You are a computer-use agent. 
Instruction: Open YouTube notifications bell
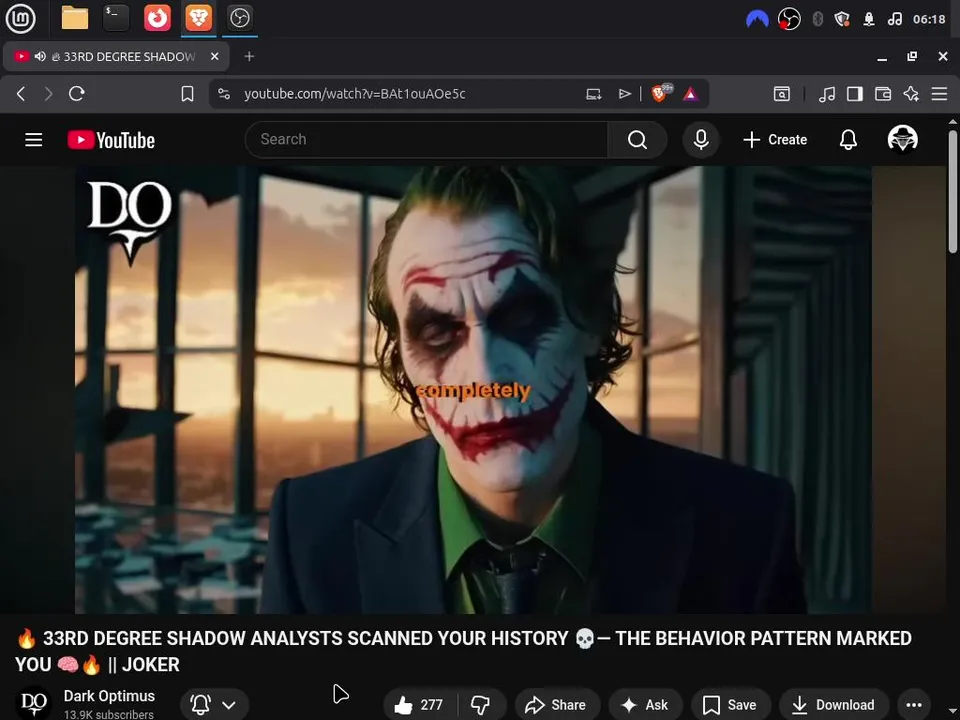pos(848,140)
